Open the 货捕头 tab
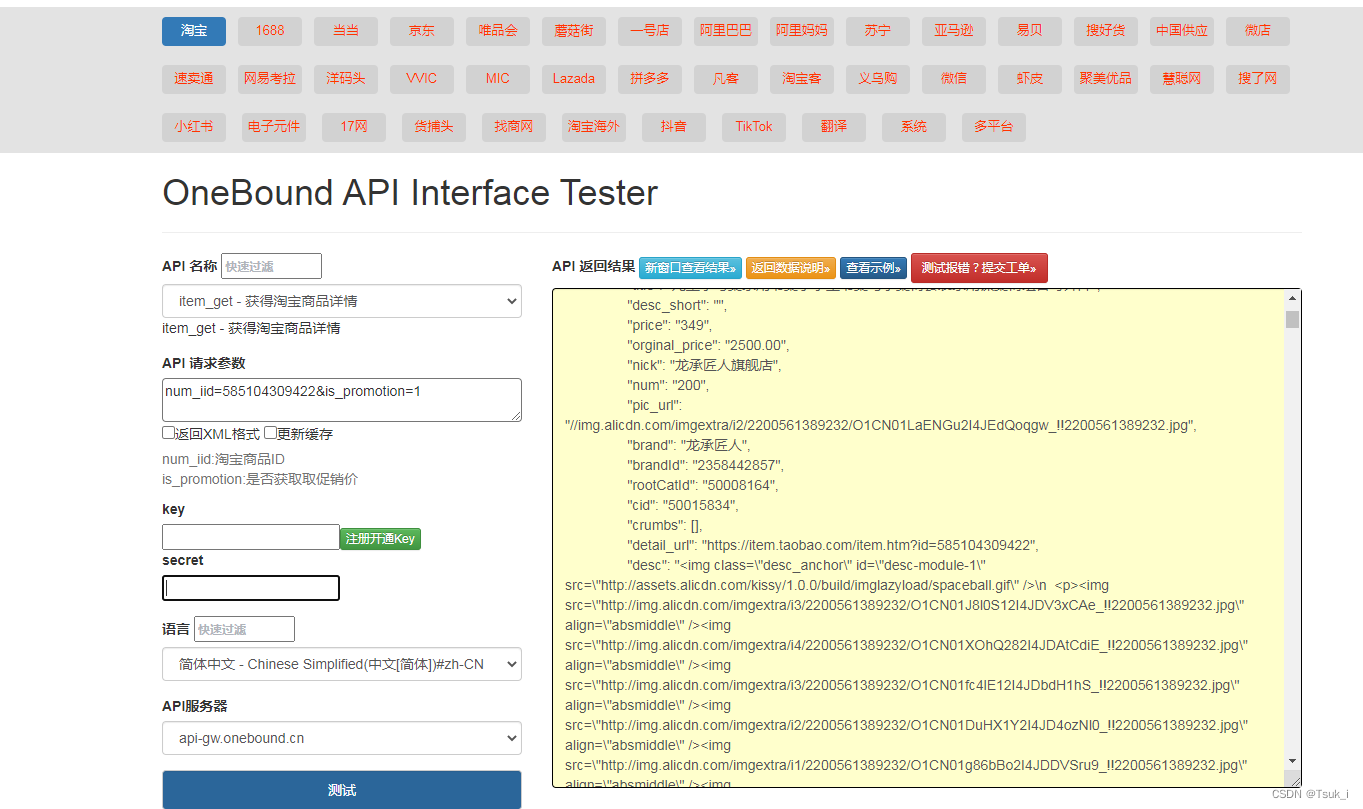 click(x=434, y=127)
